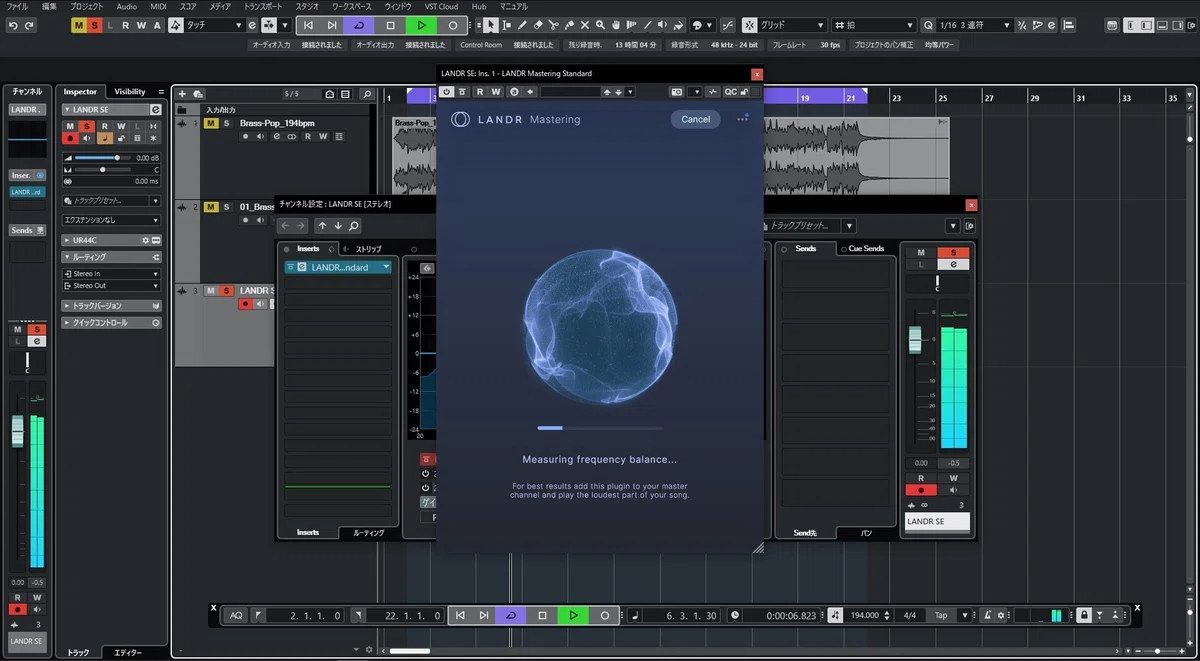Open VST Cloud menu
Screen dimensions: 1200x661
pyautogui.click(x=441, y=6)
